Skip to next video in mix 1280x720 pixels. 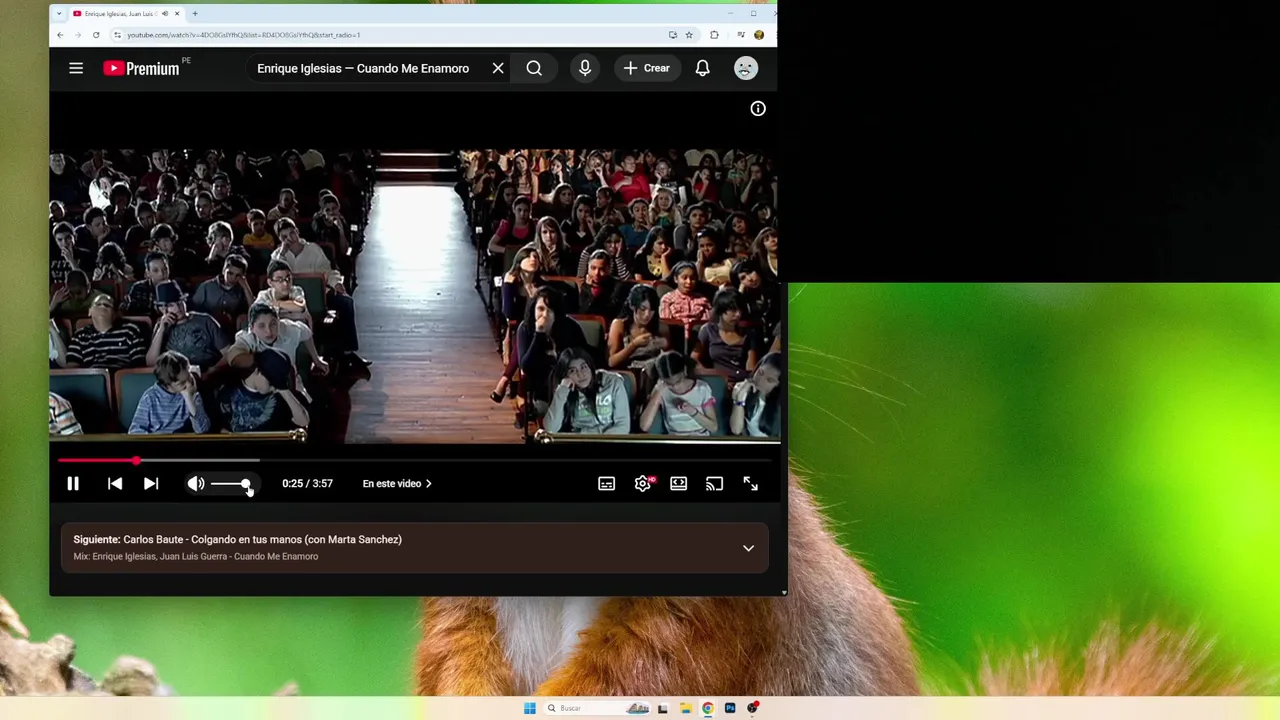click(151, 484)
